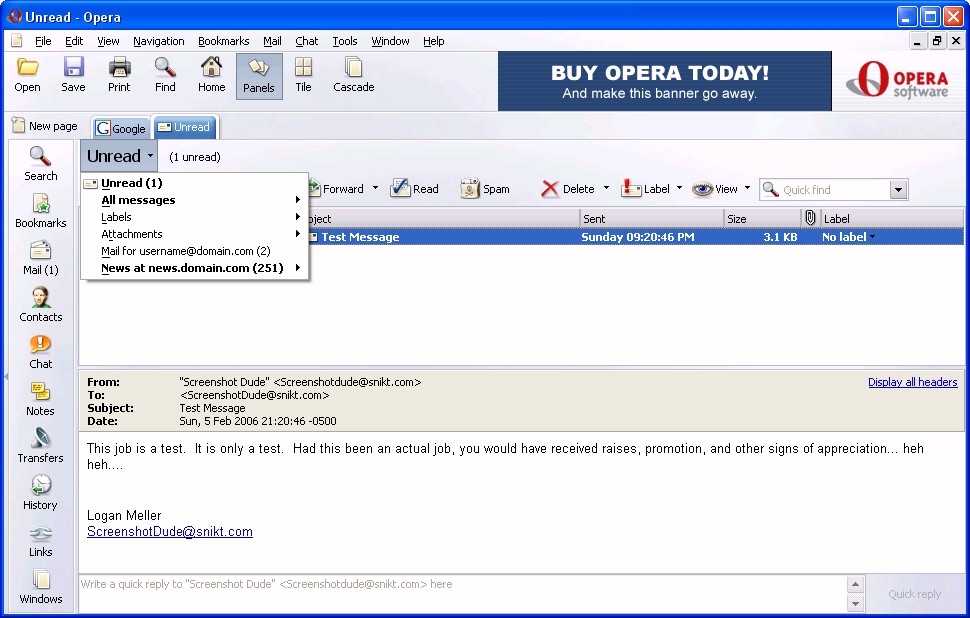Screen dimensions: 970x618
Task: Click the Tile windows icon
Action: (303, 75)
